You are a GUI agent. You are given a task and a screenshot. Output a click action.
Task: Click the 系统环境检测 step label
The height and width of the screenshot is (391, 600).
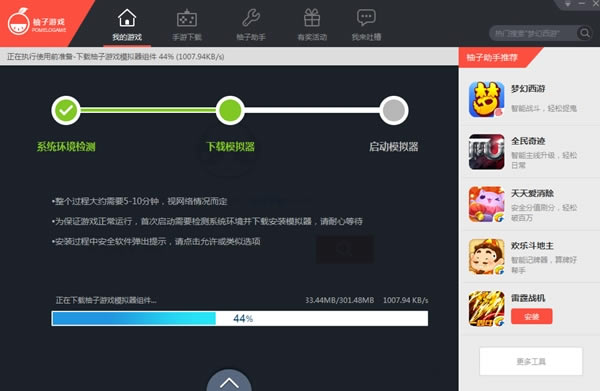[x=66, y=147]
